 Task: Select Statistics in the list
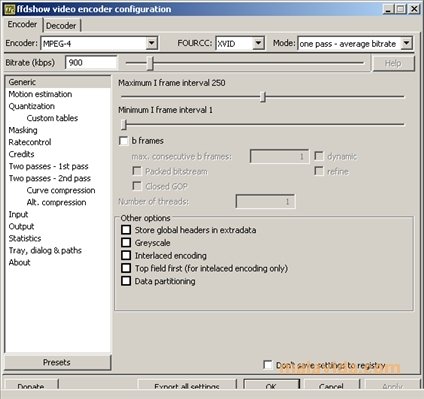click(58, 238)
